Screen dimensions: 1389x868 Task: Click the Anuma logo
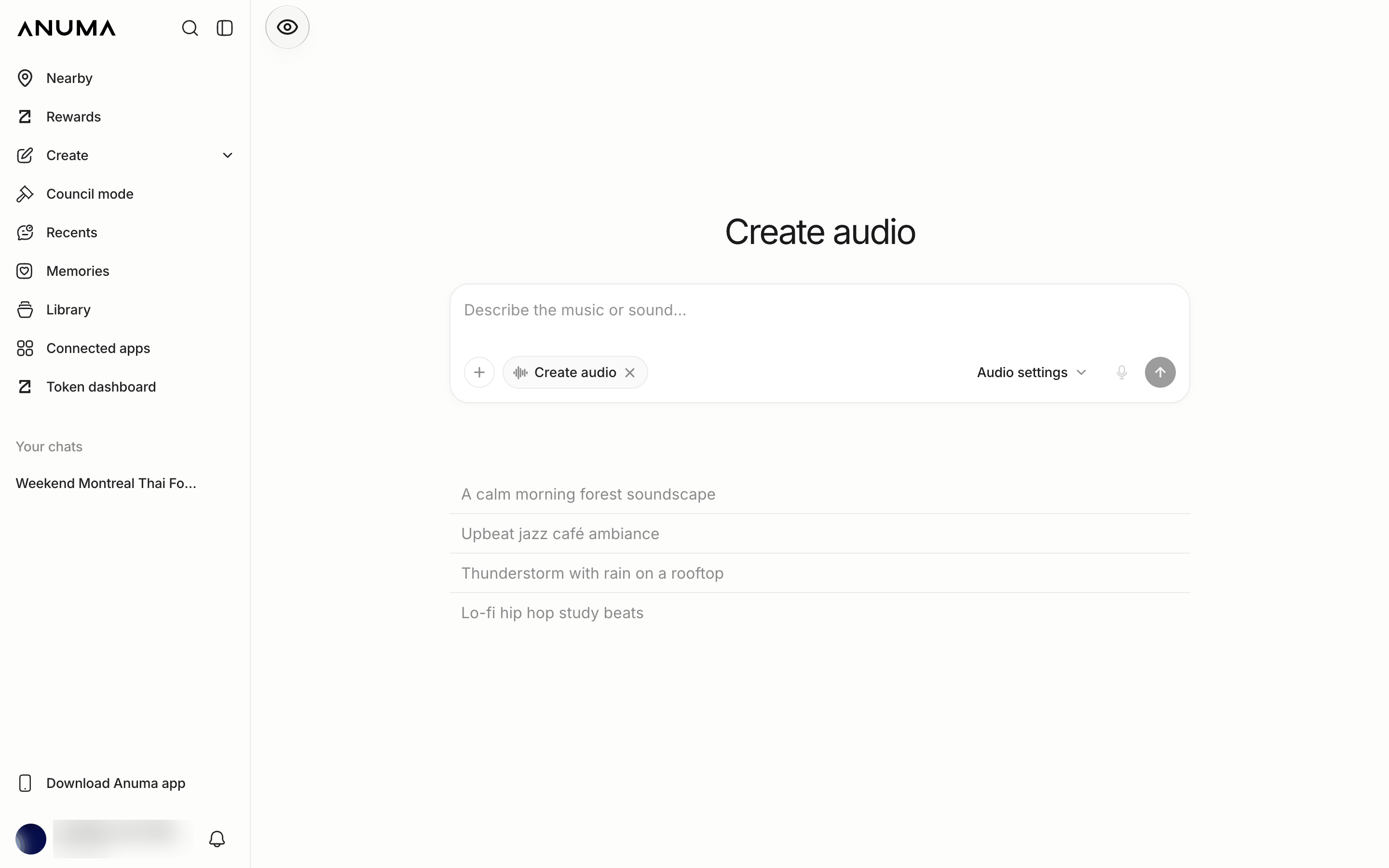click(67, 28)
